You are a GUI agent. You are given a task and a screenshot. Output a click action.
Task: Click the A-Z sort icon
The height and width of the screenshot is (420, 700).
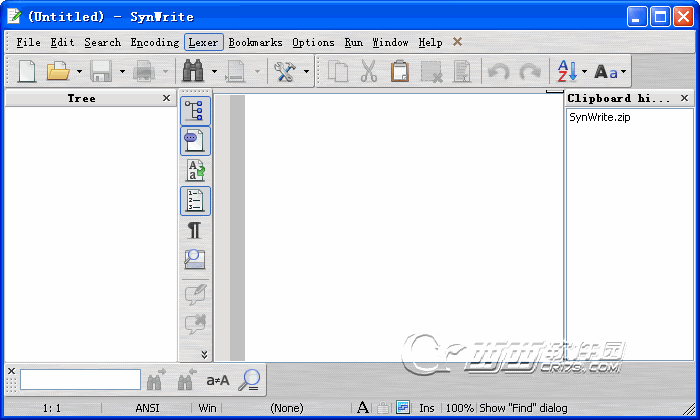pyautogui.click(x=567, y=71)
